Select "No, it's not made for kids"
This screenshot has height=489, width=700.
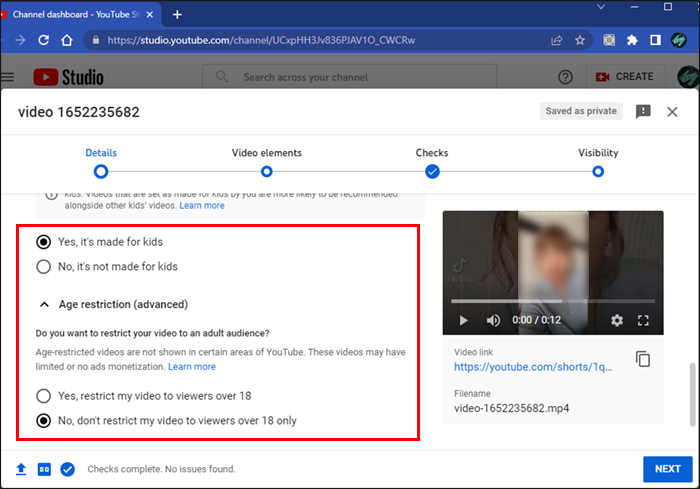click(x=44, y=267)
